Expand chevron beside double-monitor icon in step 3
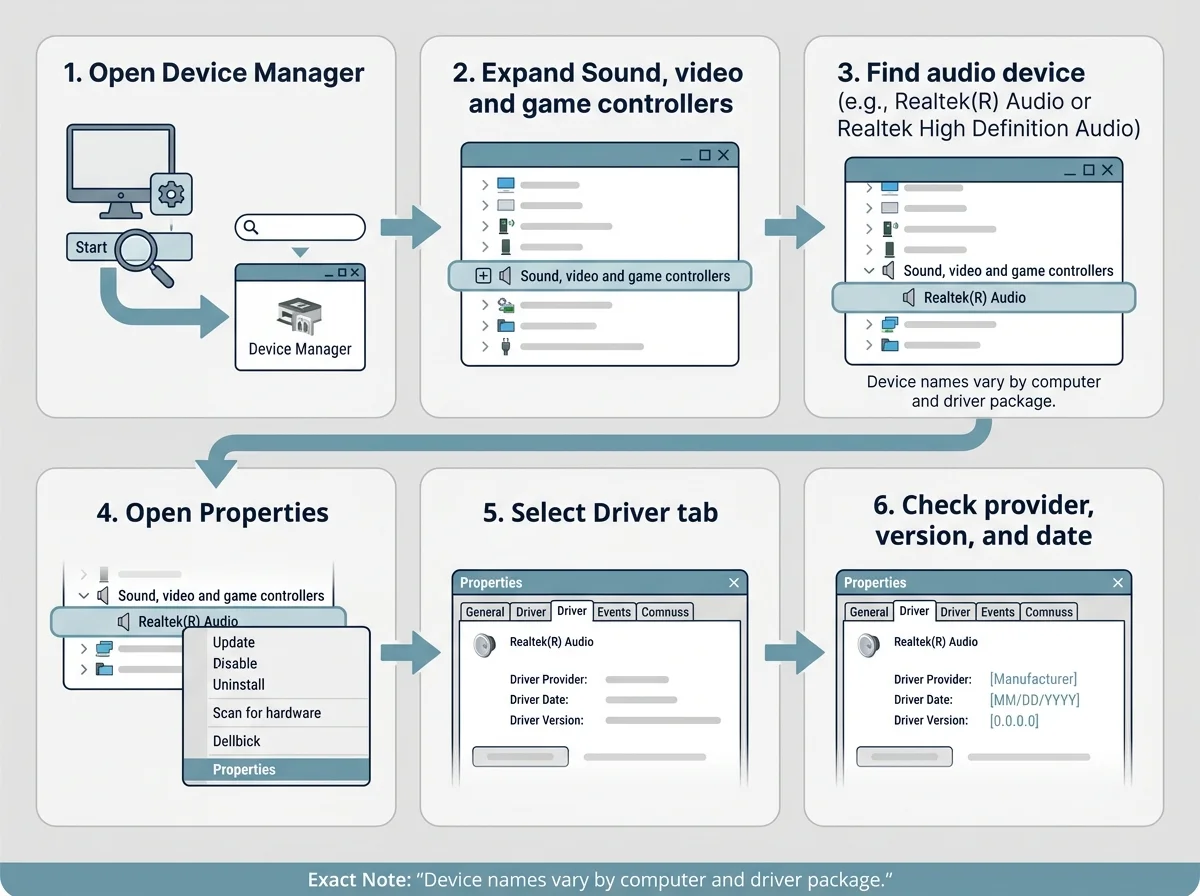Image resolution: width=1200 pixels, height=896 pixels. 868,325
